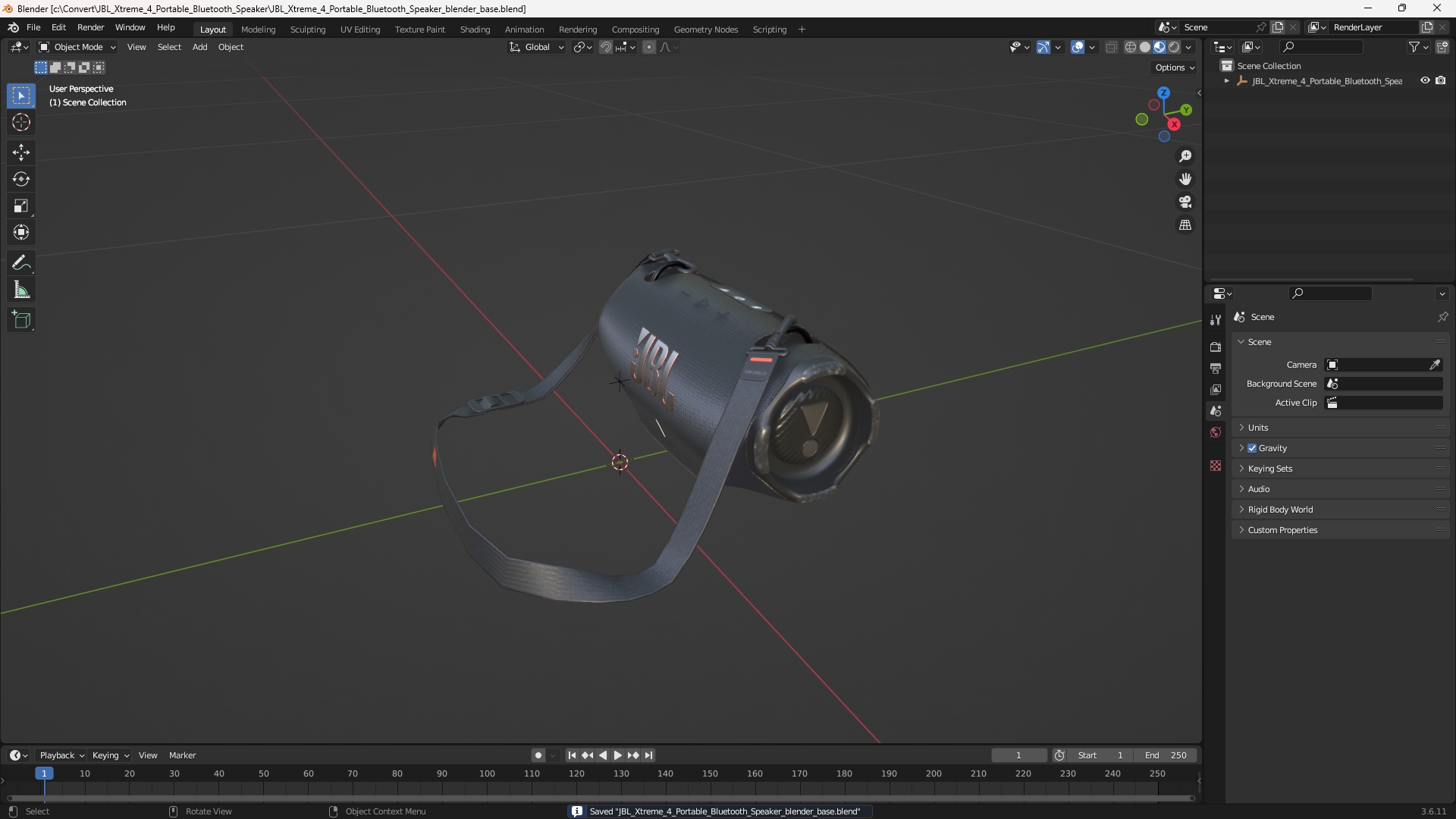
Task: Open the Output properties tab
Action: pyautogui.click(x=1216, y=368)
